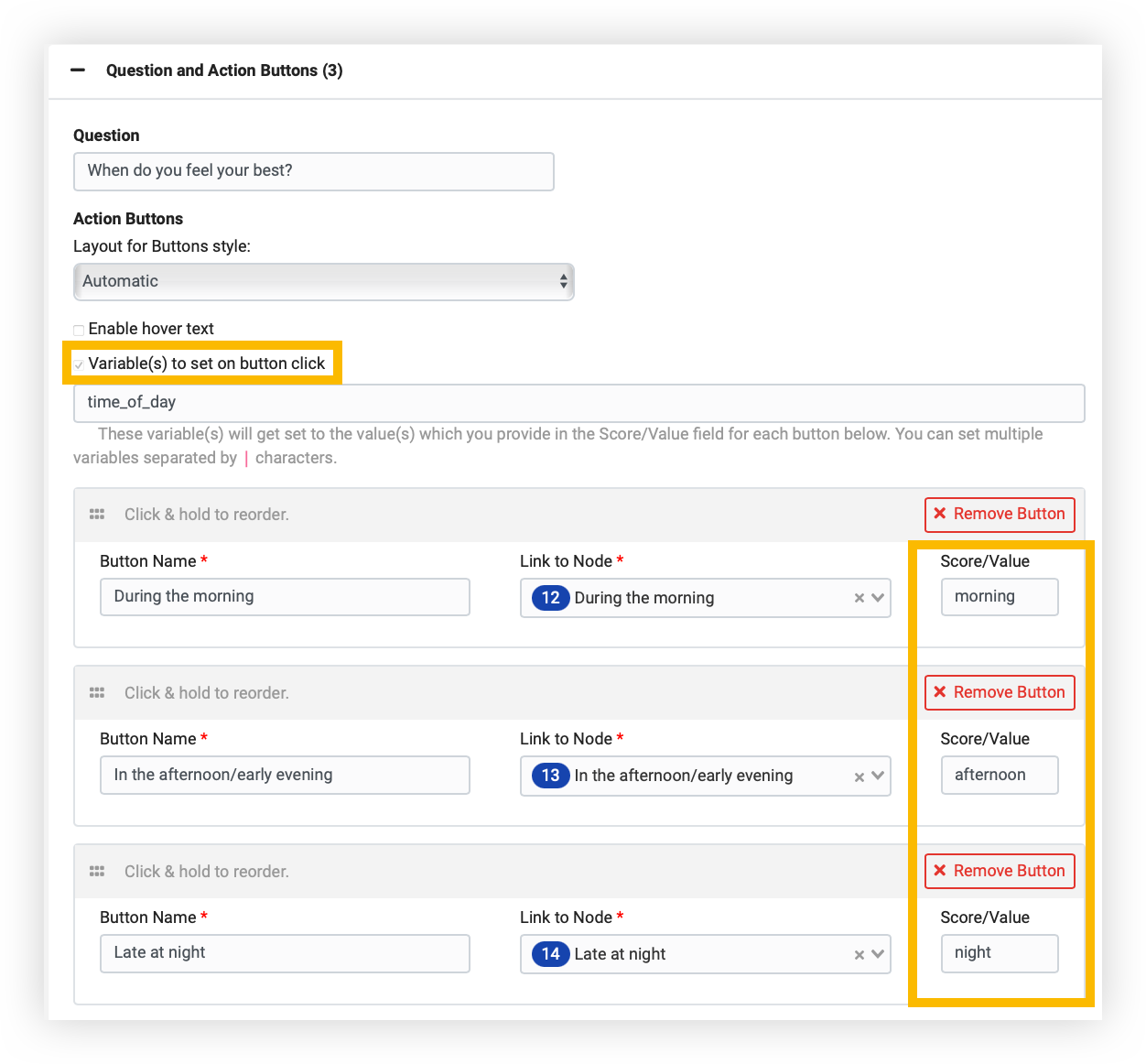Click the morning Score/Value field
This screenshot has height=1064, width=1146.
click(x=999, y=596)
